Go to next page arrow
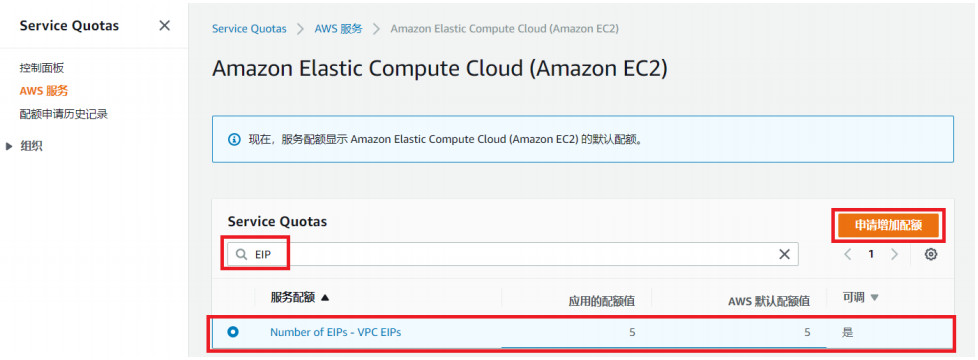Viewport: 978px width, 360px height. [894, 254]
